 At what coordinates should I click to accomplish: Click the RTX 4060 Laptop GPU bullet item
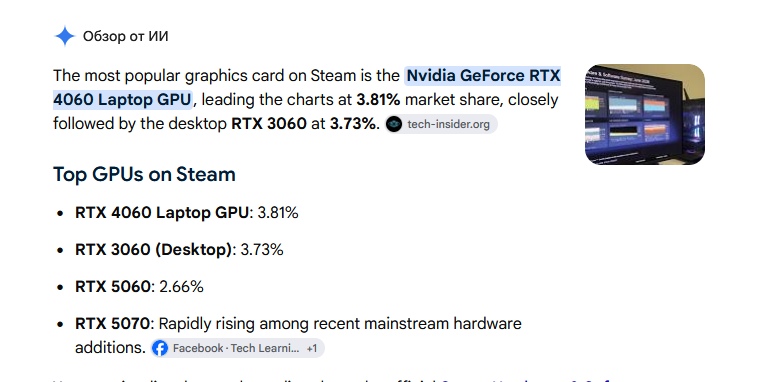pyautogui.click(x=187, y=213)
